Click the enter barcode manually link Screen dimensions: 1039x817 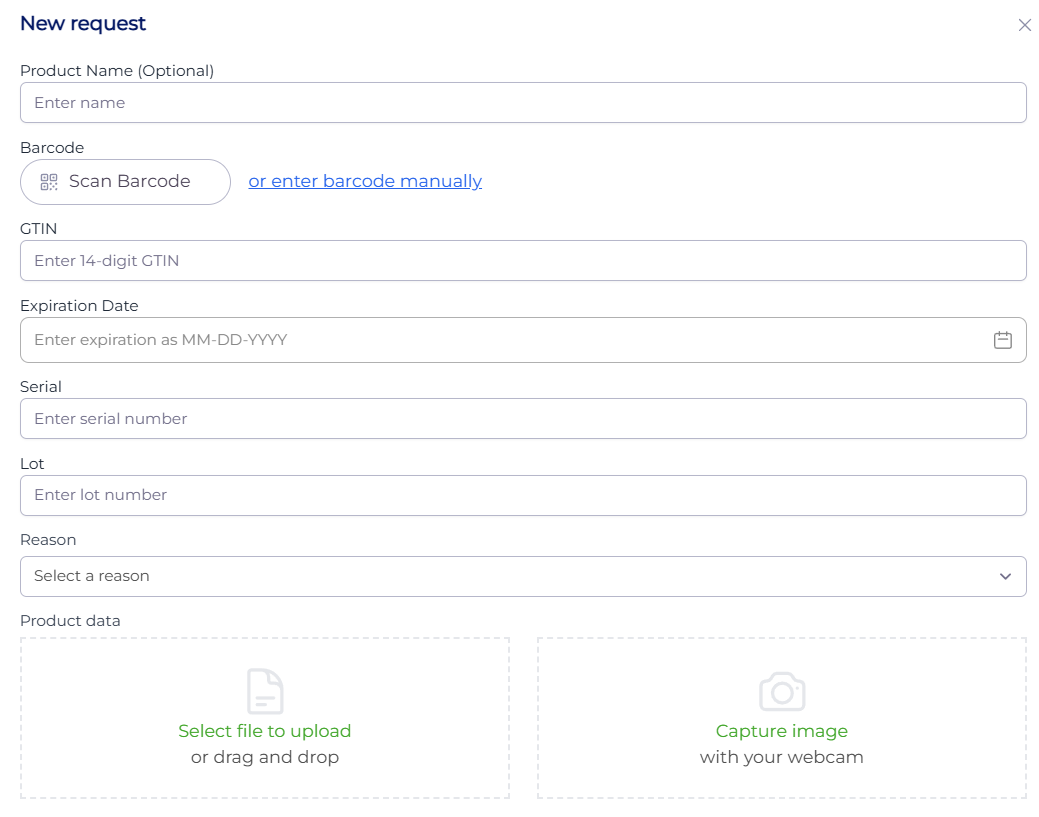[365, 181]
